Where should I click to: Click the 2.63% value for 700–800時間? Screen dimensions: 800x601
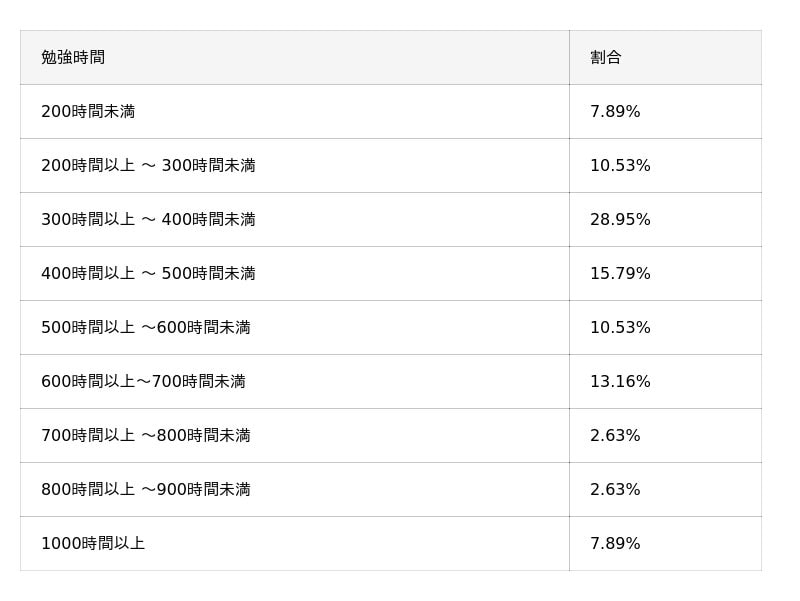tap(615, 436)
